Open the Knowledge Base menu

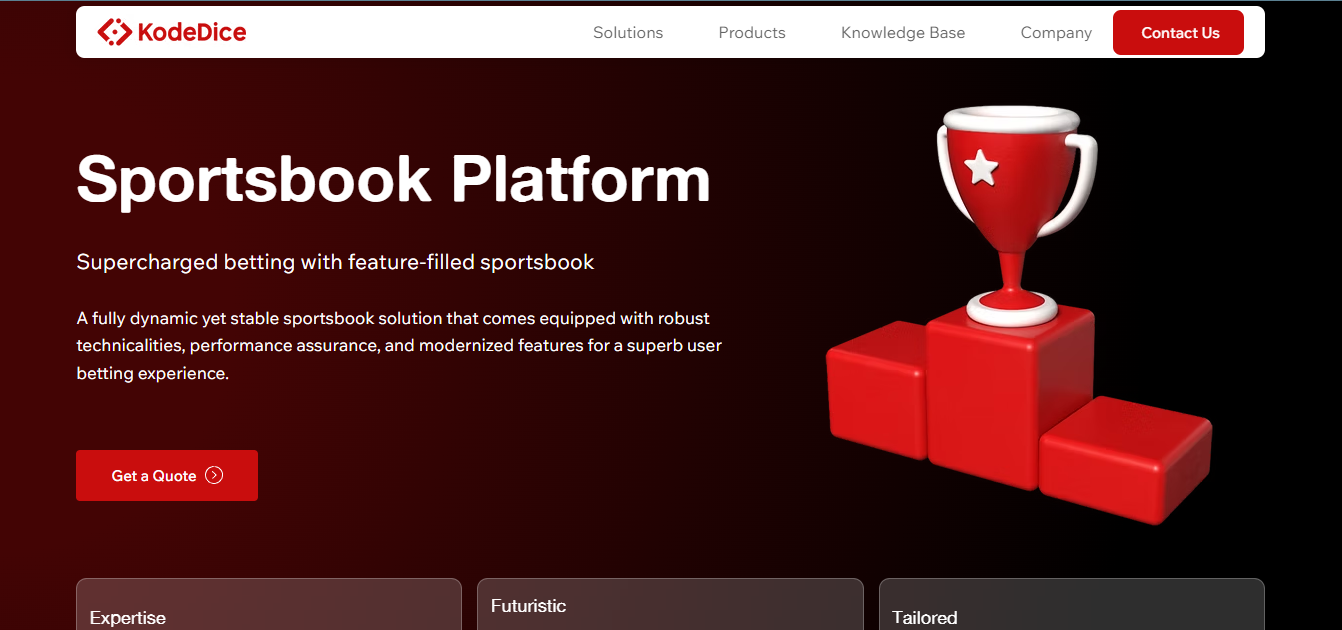903,33
